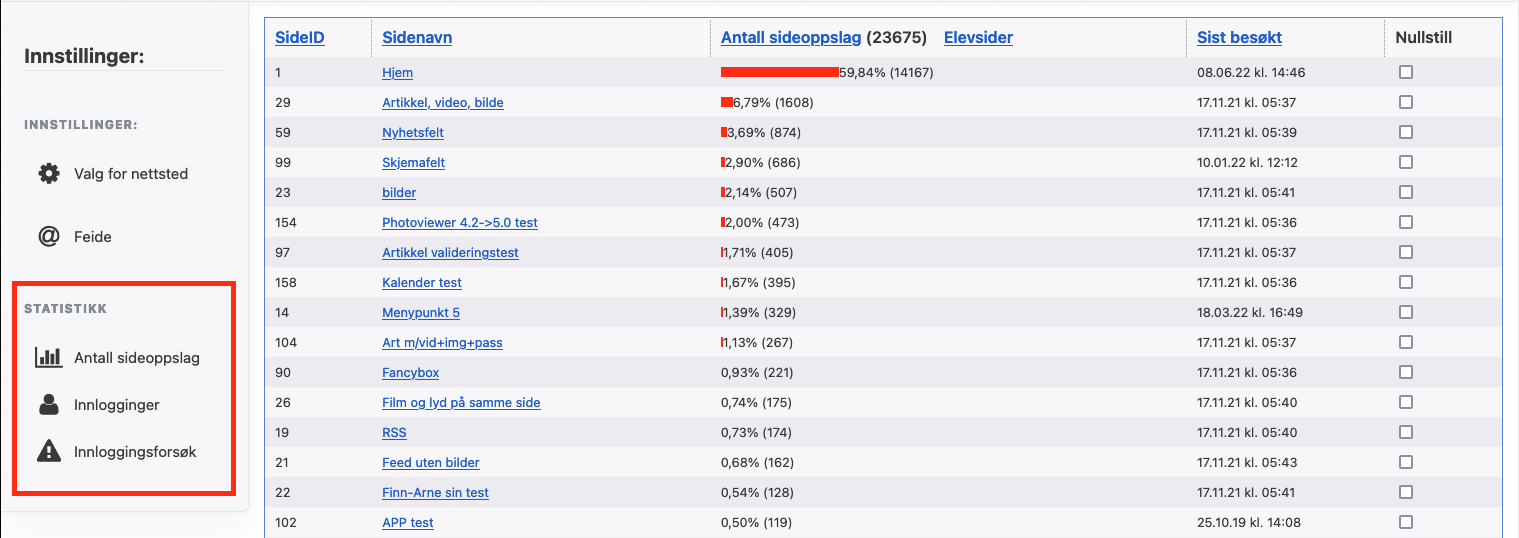Sort by the Sidenavn column header
The image size is (1519, 538).
click(417, 38)
